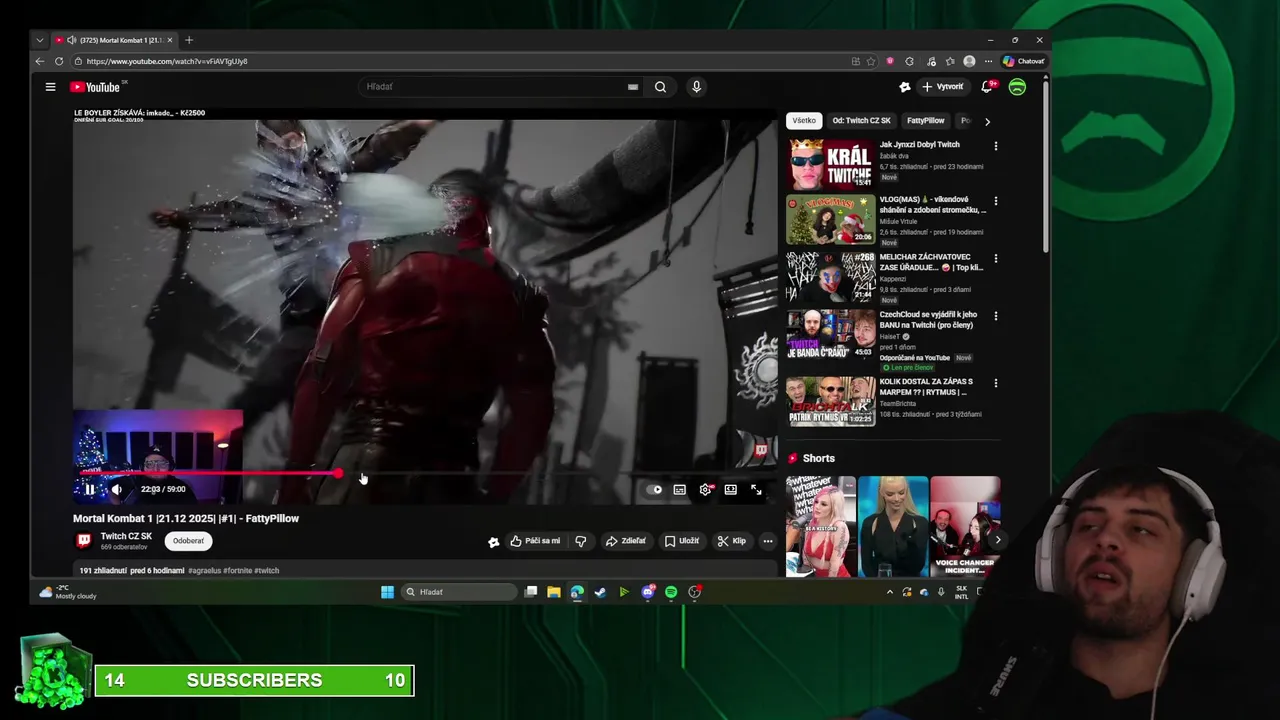Save the video with Uložiť

click(x=682, y=541)
